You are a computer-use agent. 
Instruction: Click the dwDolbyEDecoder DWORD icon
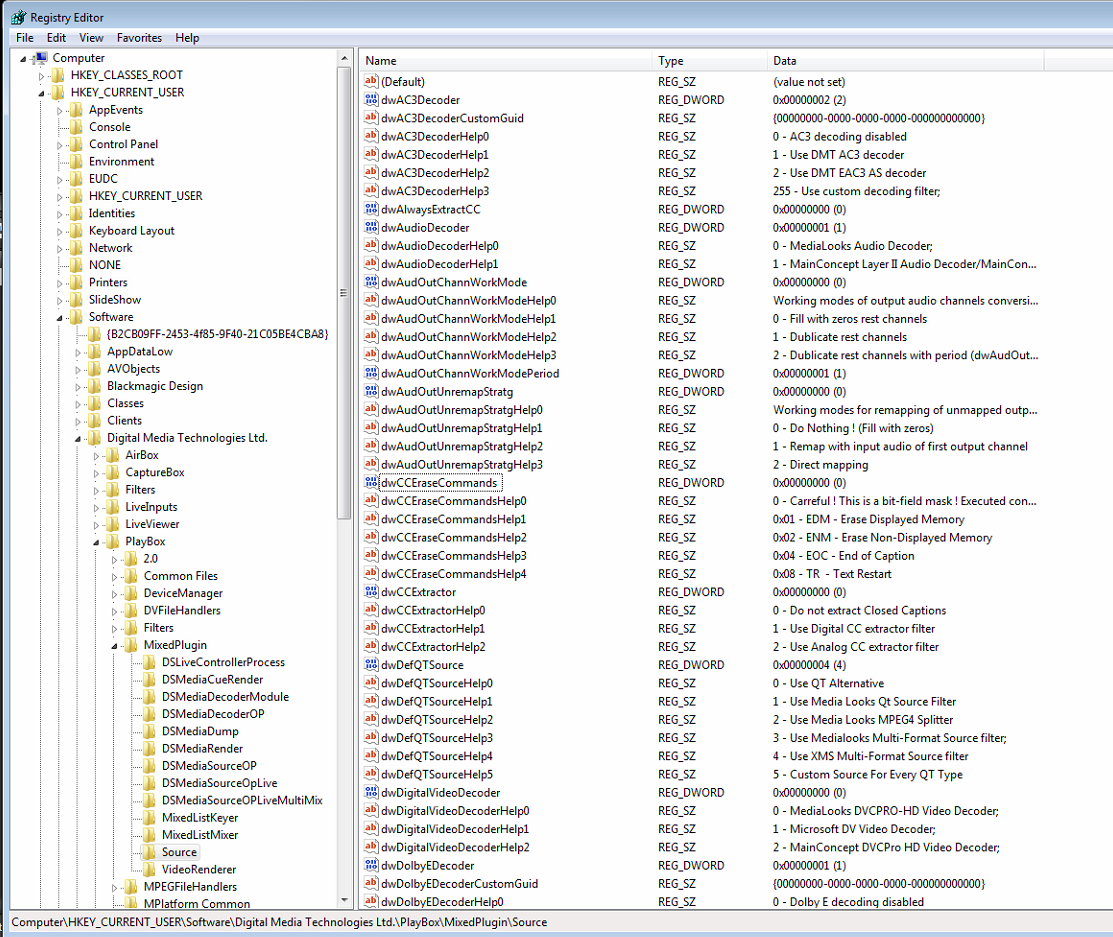pos(371,865)
